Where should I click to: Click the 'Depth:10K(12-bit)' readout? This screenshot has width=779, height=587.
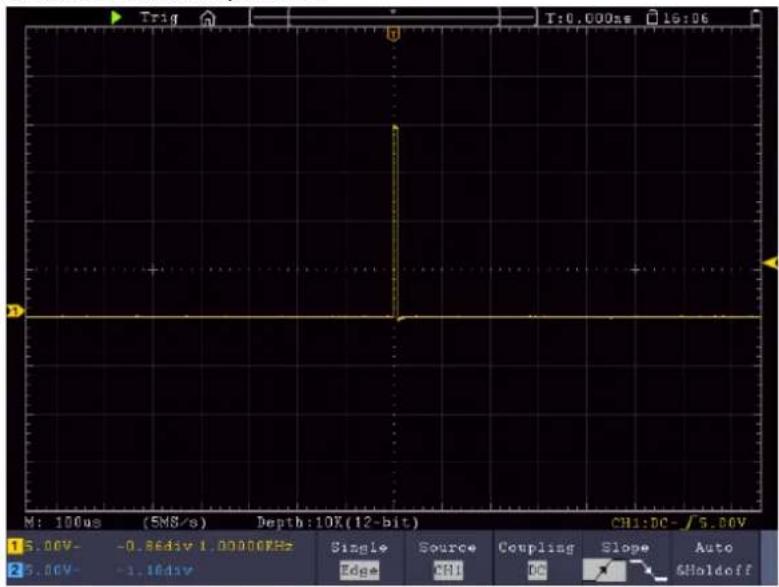pyautogui.click(x=338, y=522)
